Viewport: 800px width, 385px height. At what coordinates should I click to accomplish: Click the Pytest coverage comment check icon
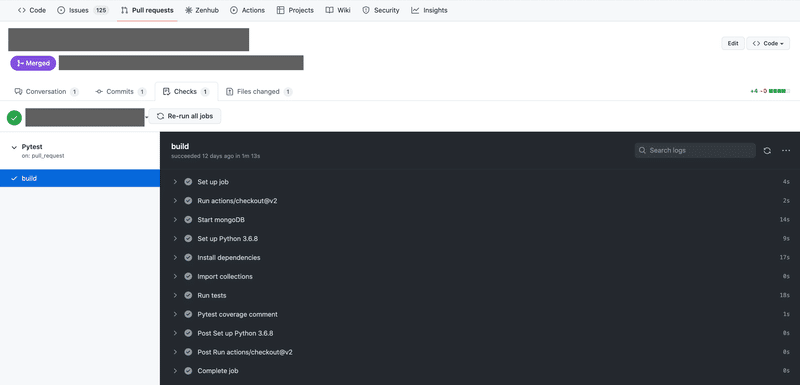(188, 314)
